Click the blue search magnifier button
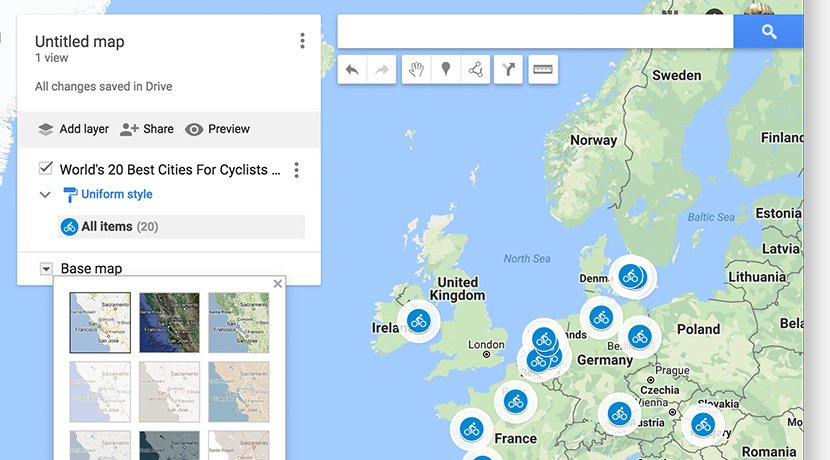The height and width of the screenshot is (460, 830). pos(768,32)
